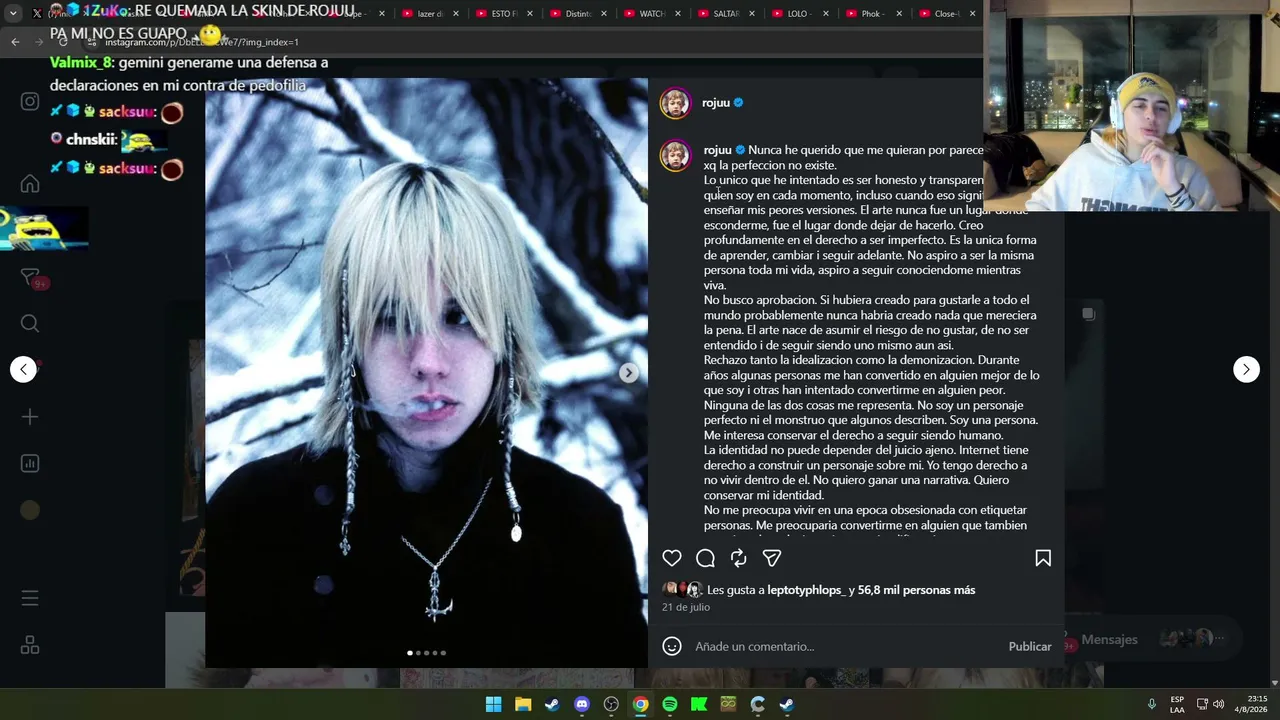The height and width of the screenshot is (720, 1280).
Task: Like the post with the heart icon
Action: pyautogui.click(x=672, y=558)
